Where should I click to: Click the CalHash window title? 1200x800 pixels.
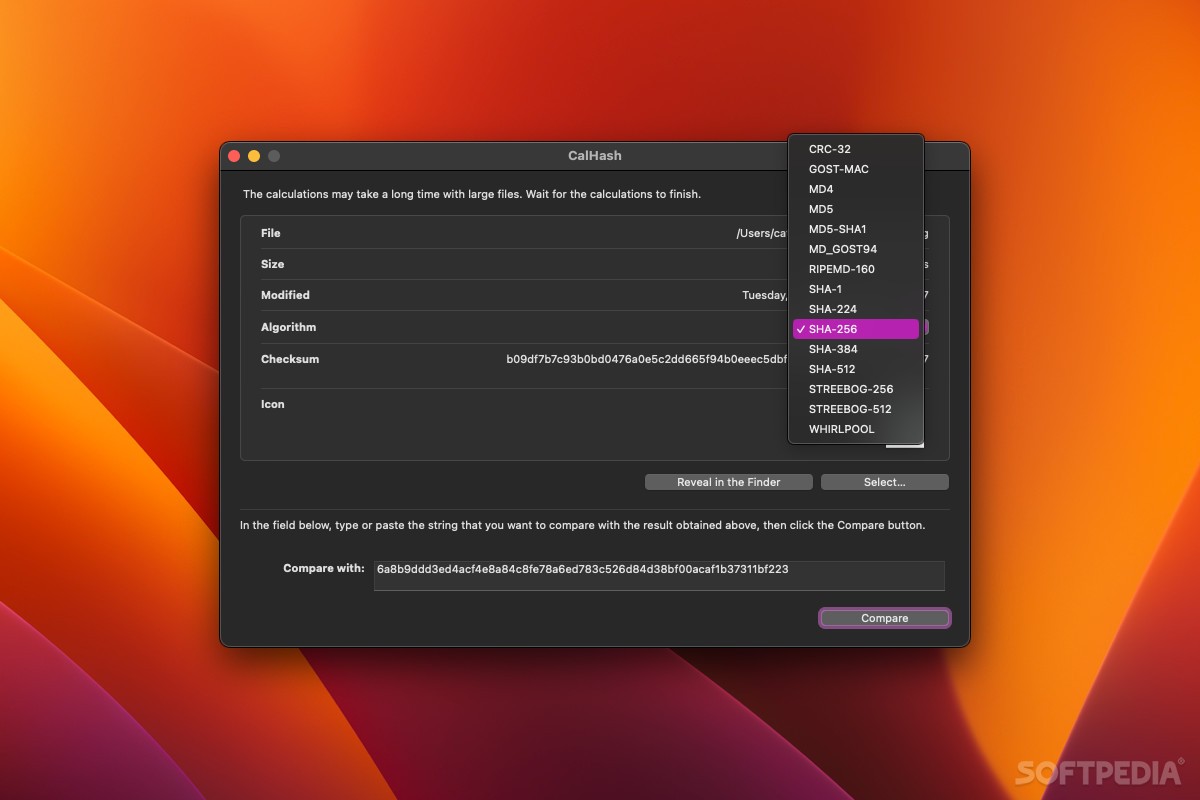click(595, 156)
